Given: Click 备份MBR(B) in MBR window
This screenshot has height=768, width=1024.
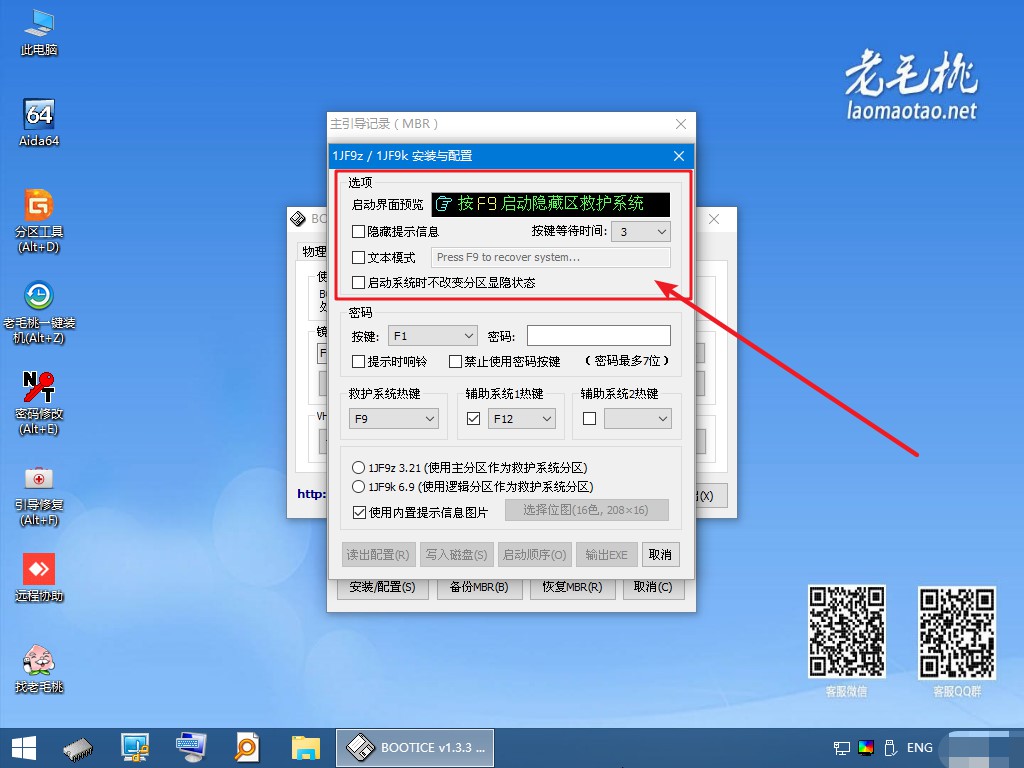Looking at the screenshot, I should [479, 587].
